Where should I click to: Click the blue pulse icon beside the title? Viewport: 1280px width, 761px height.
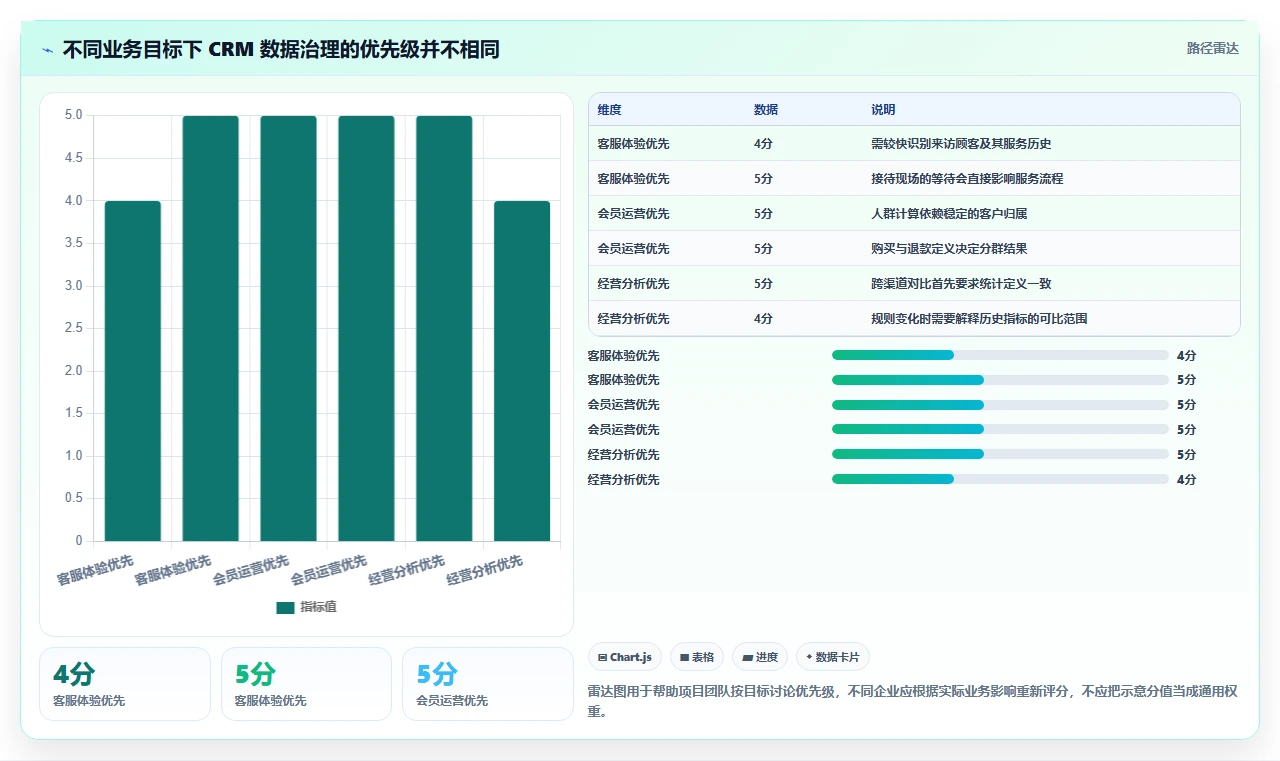click(48, 50)
